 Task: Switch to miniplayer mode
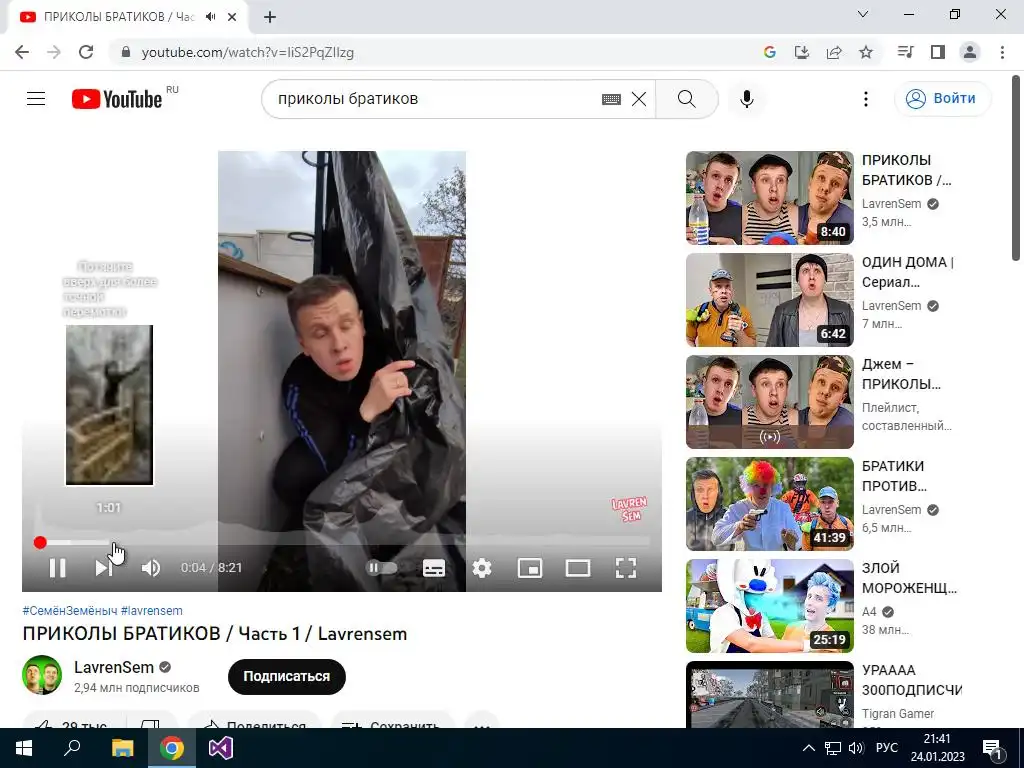(x=530, y=568)
